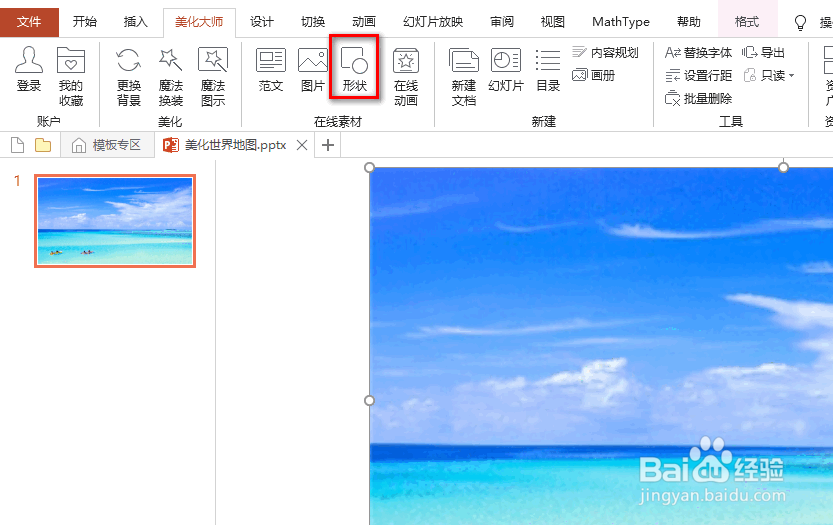The width and height of the screenshot is (833, 525).
Task: Switch to 动画 ribbon tab
Action: [x=364, y=22]
